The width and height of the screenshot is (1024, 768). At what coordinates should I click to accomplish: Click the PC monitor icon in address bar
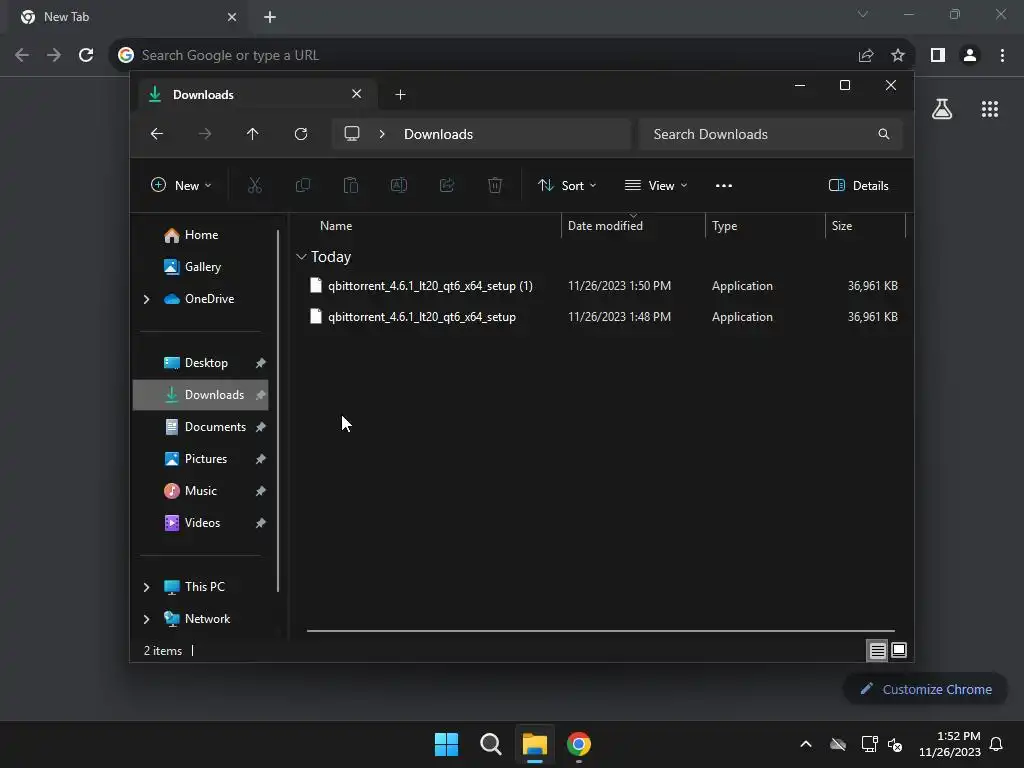click(x=352, y=134)
